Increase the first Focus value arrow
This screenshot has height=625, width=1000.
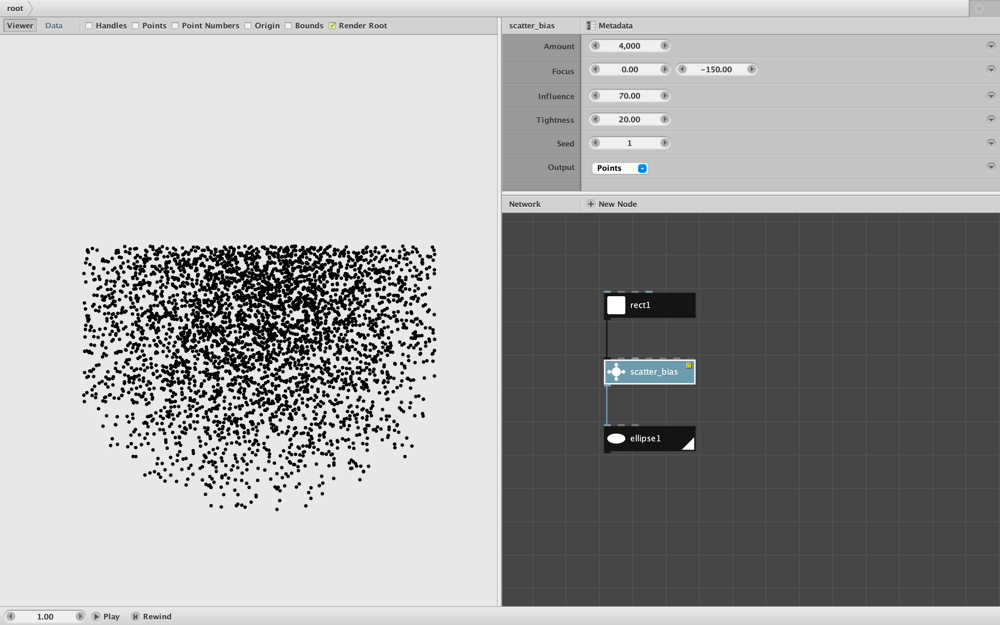(665, 70)
